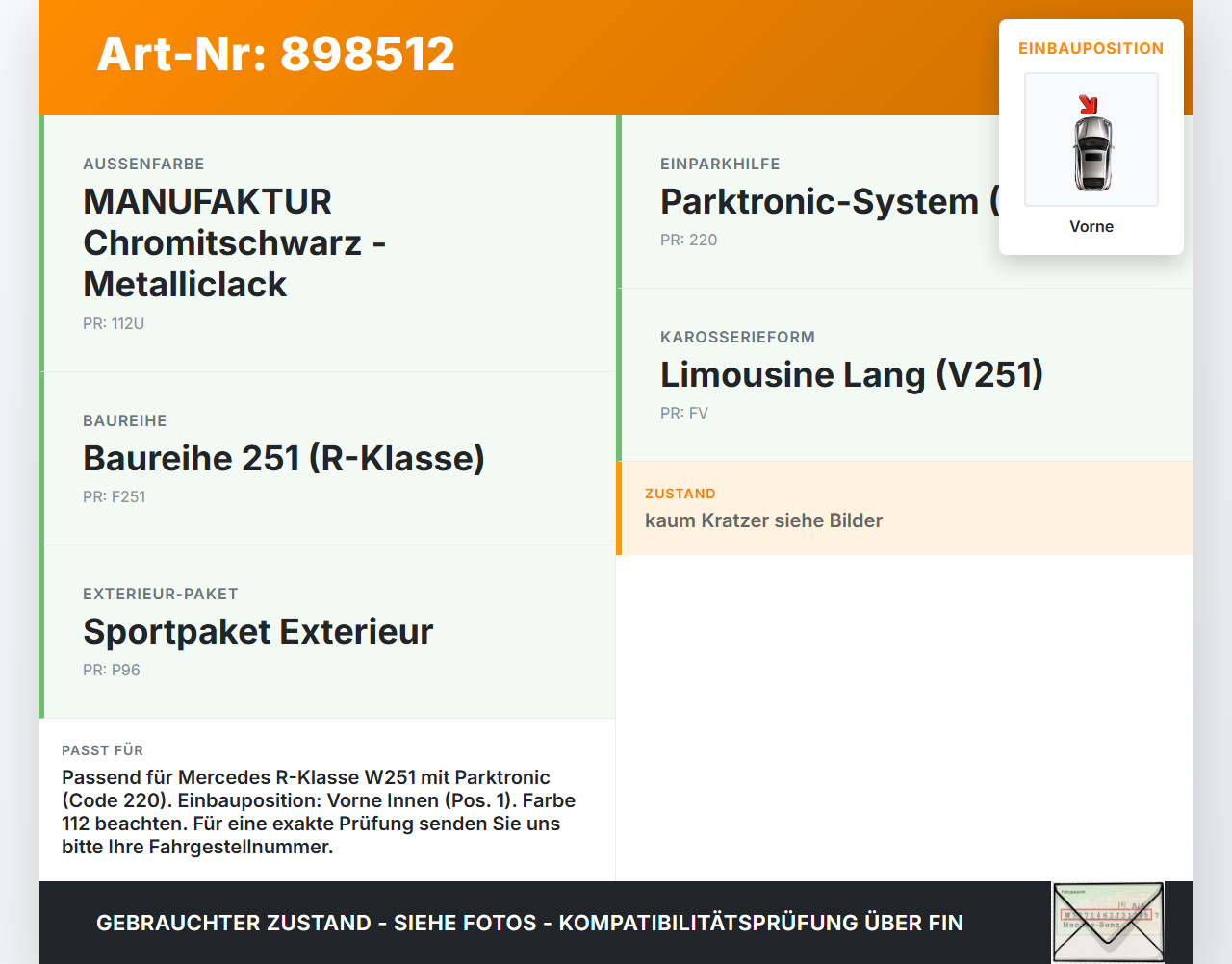Click the car position diagram image
The height and width of the screenshot is (964, 1232).
(1091, 140)
